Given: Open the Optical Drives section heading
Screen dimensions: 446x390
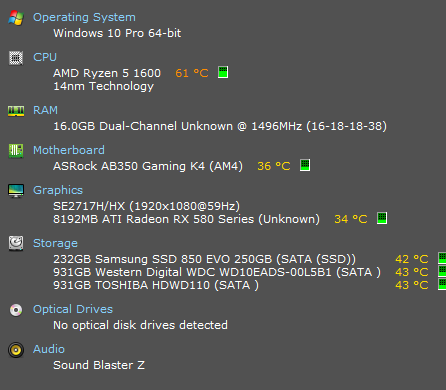Looking at the screenshot, I should pyautogui.click(x=73, y=309).
